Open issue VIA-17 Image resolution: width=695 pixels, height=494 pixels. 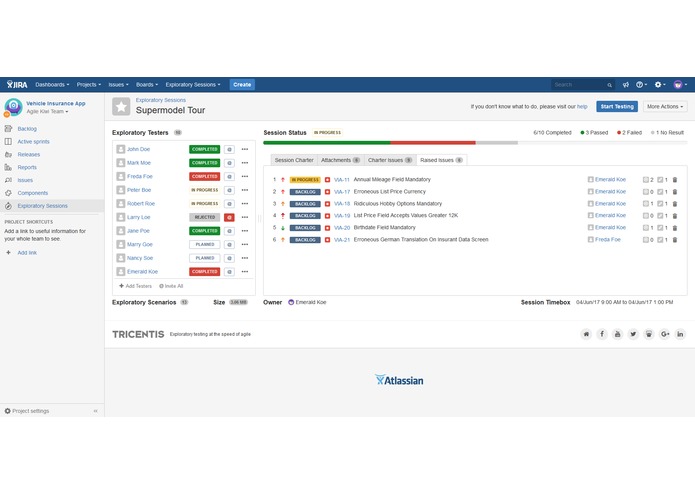click(342, 192)
